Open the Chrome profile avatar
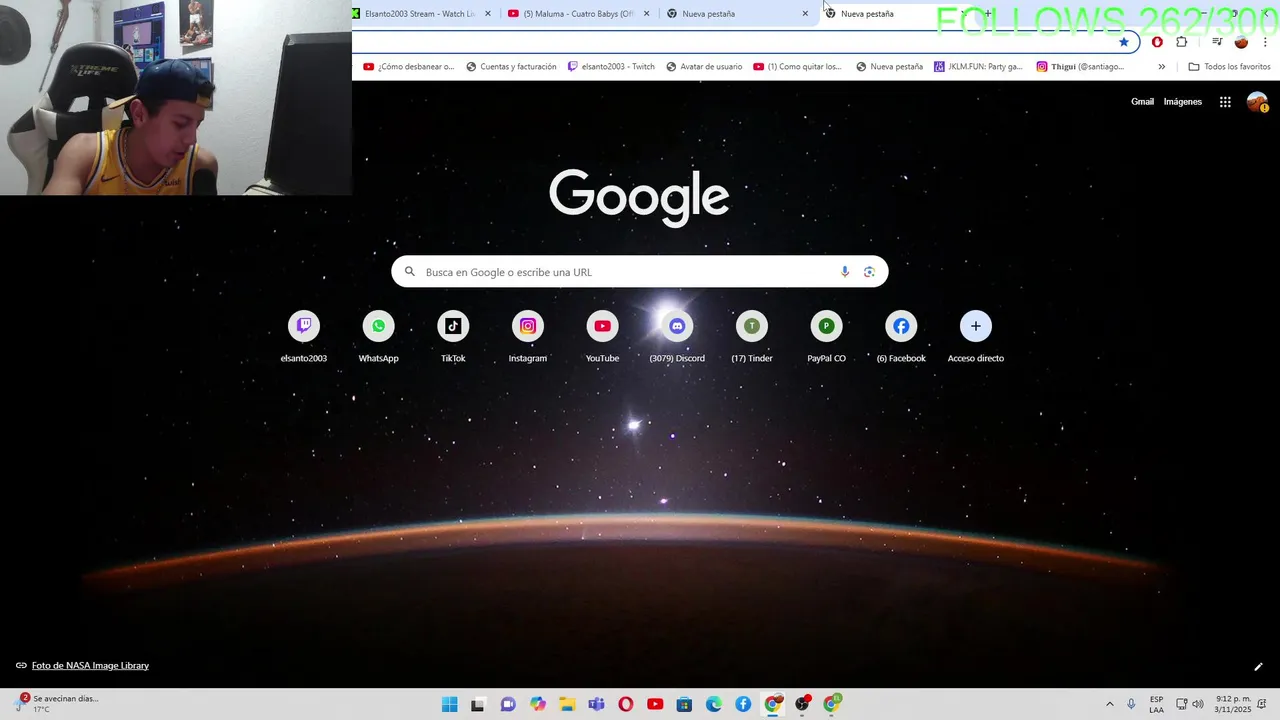The image size is (1280, 720). (x=1241, y=42)
